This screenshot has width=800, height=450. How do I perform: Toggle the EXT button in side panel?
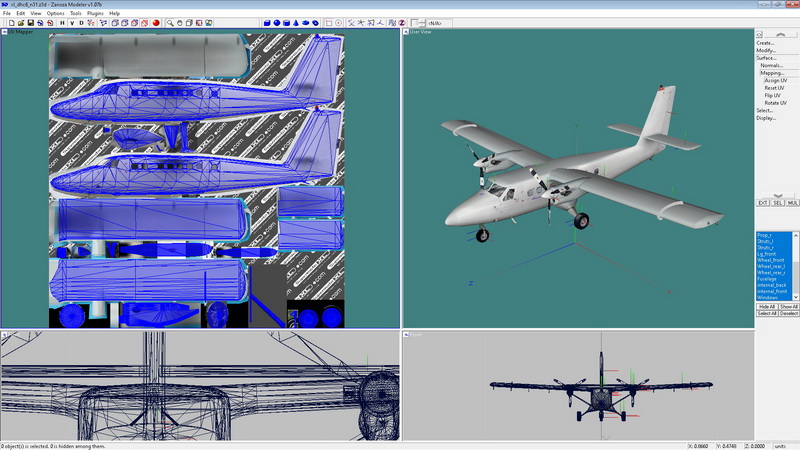764,203
